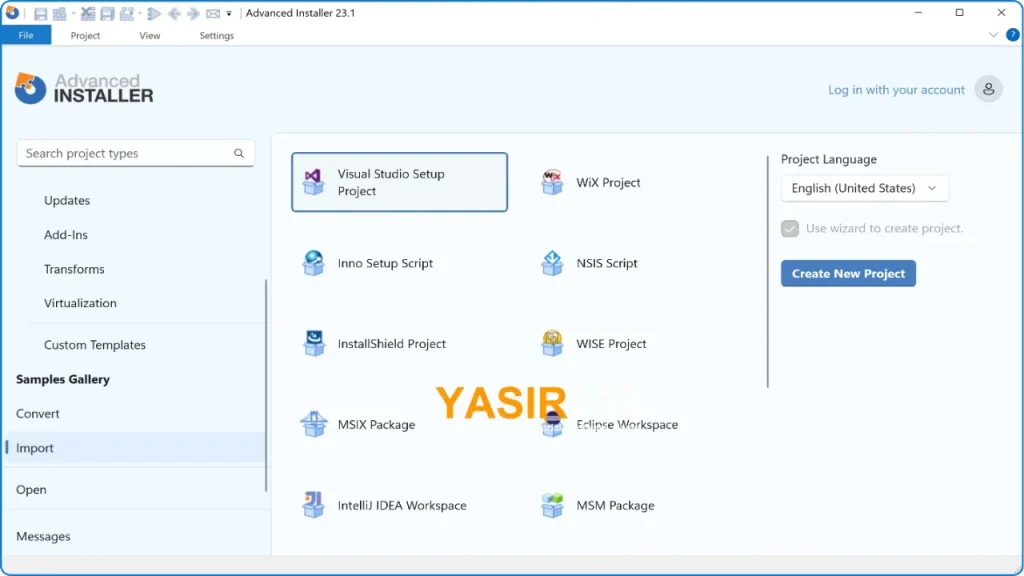Select Visual Studio Setup Project label

(x=391, y=182)
